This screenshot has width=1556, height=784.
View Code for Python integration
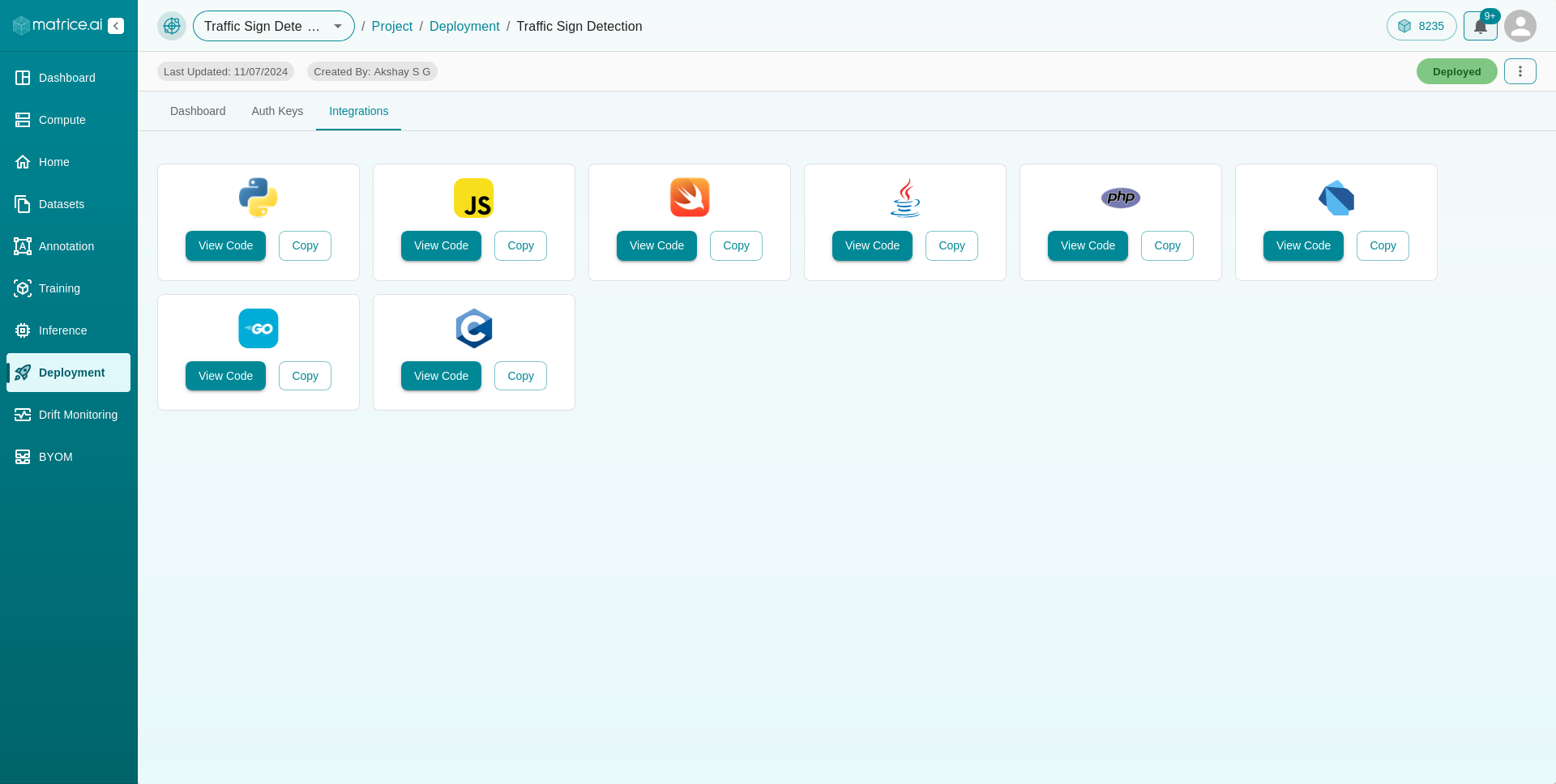[x=225, y=245]
